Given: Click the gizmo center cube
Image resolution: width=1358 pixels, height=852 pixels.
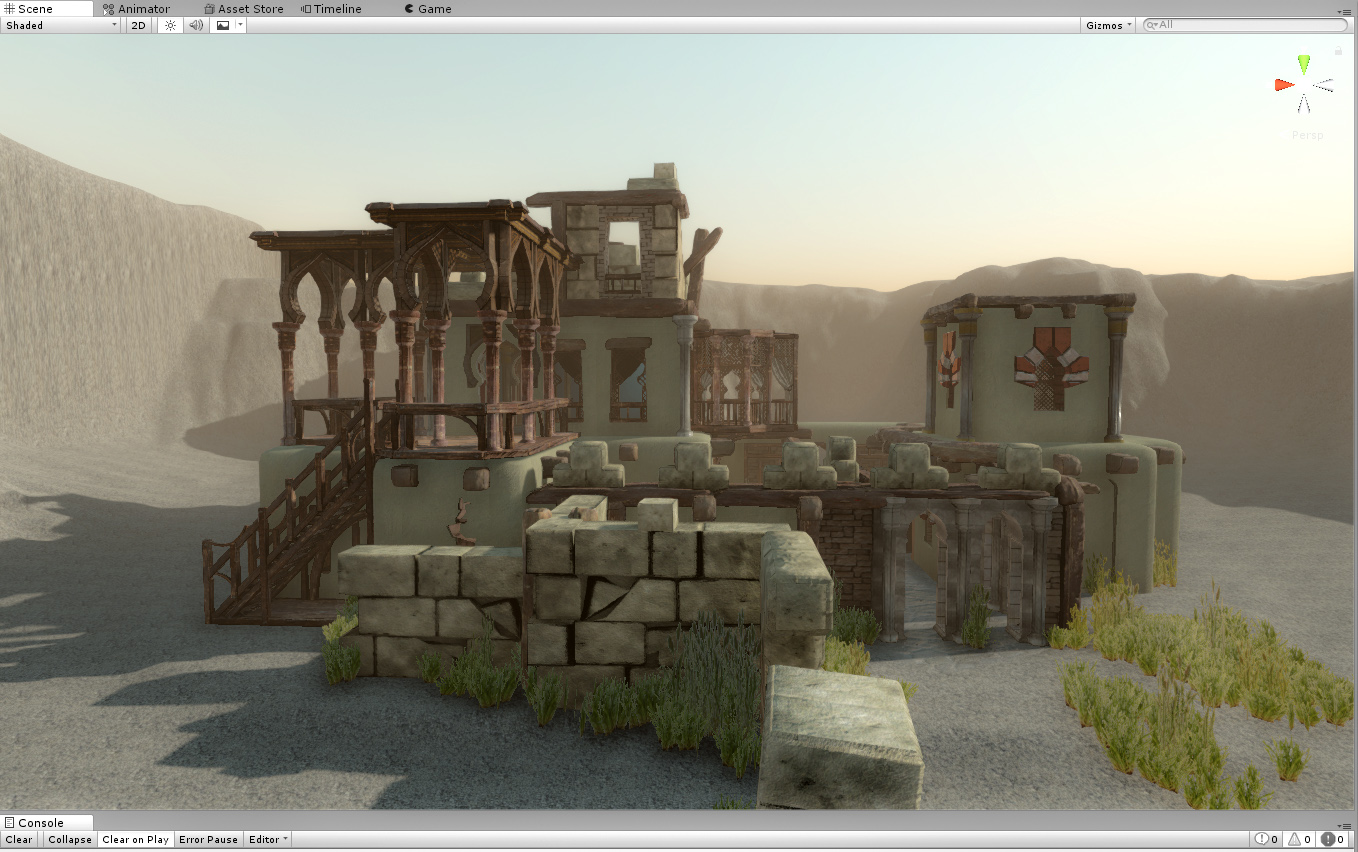Looking at the screenshot, I should click(x=1304, y=86).
